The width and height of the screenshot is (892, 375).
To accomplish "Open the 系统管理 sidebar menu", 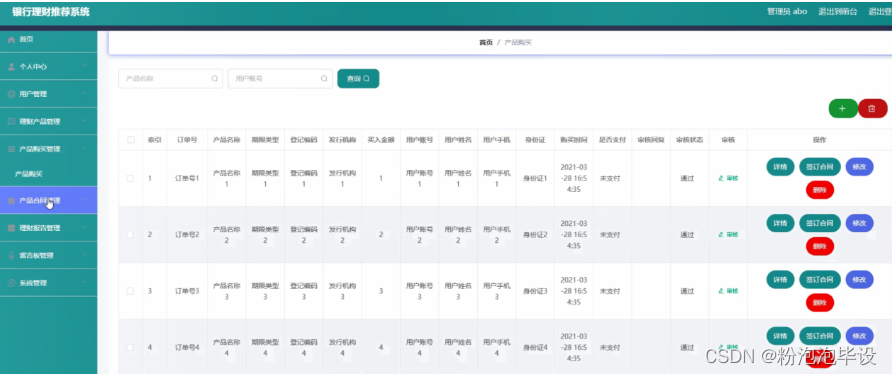I will click(x=48, y=283).
